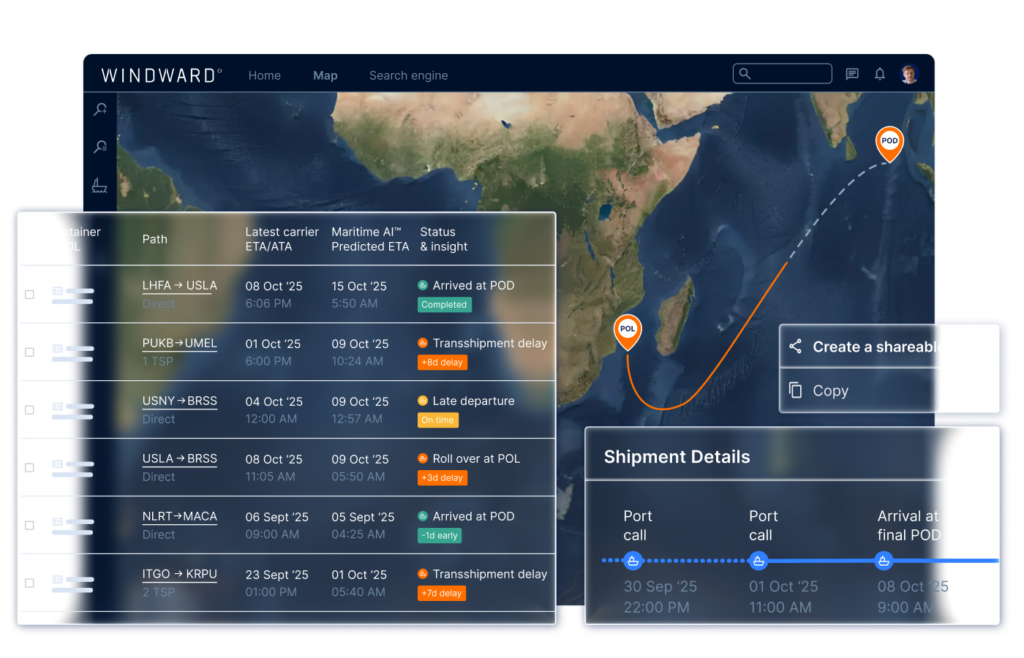Image resolution: width=1024 pixels, height=658 pixels.
Task: Click green status icon for LHFA → USLA row
Action: (x=423, y=285)
